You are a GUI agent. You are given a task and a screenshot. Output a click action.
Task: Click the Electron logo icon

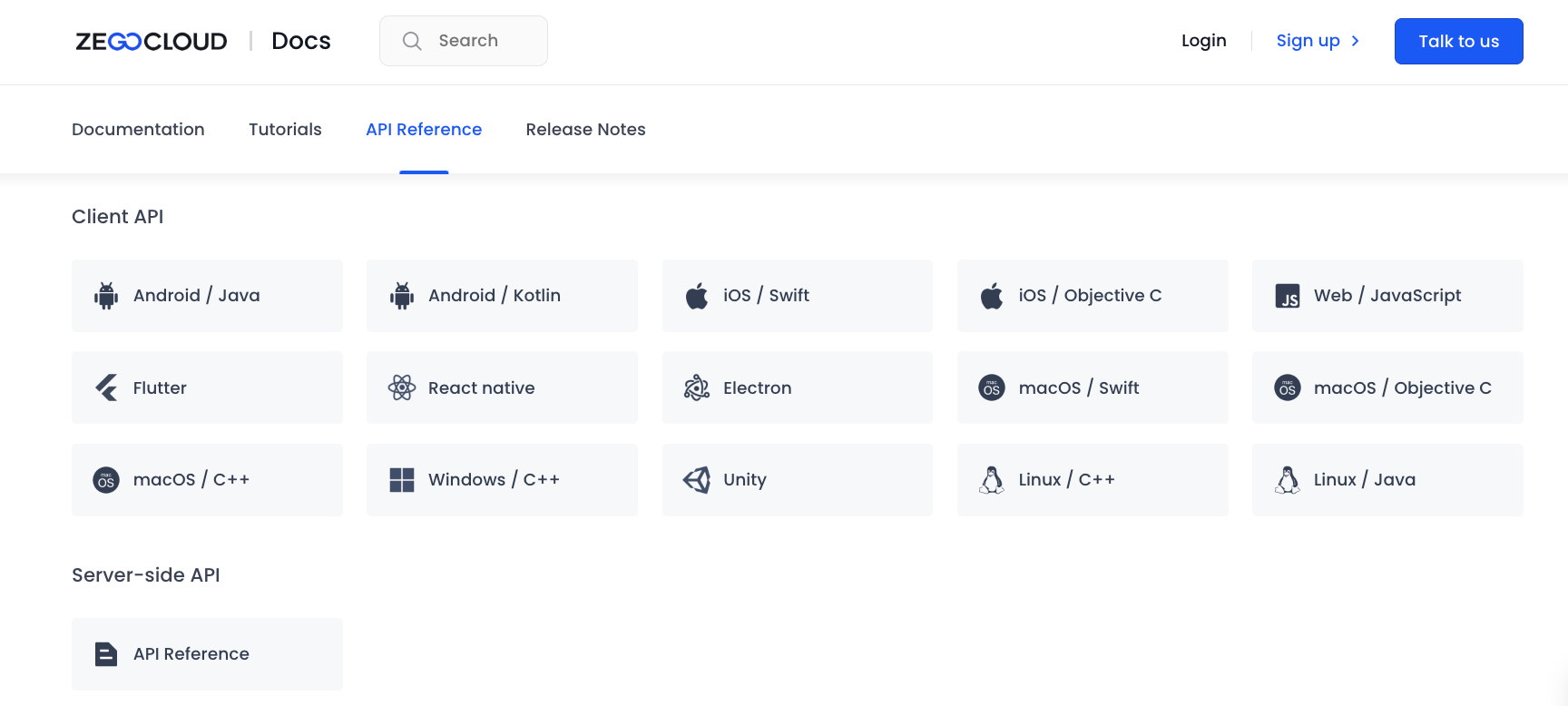click(697, 388)
